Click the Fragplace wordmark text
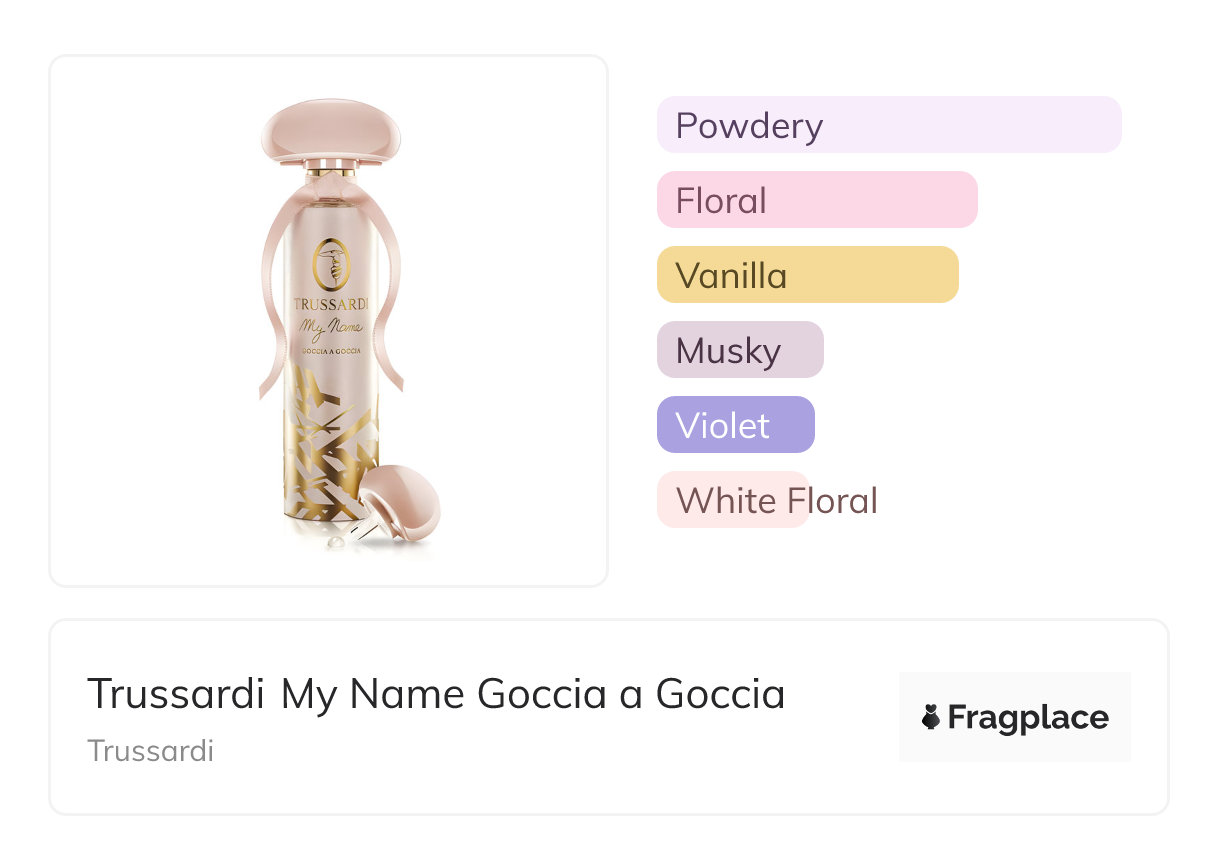The image size is (1218, 864). tap(1028, 717)
